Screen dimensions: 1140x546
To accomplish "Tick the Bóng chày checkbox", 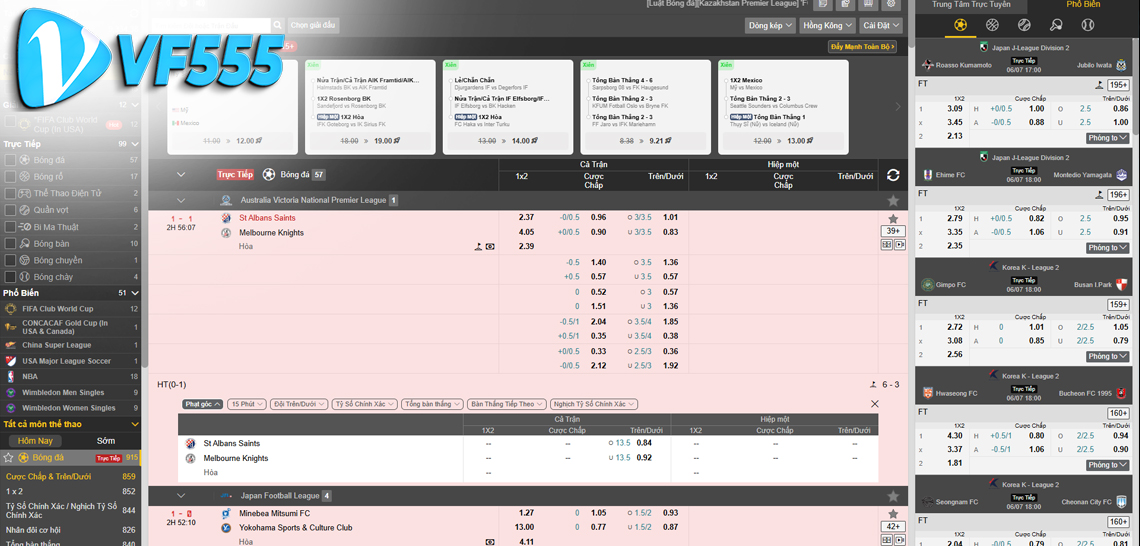I will pos(10,277).
